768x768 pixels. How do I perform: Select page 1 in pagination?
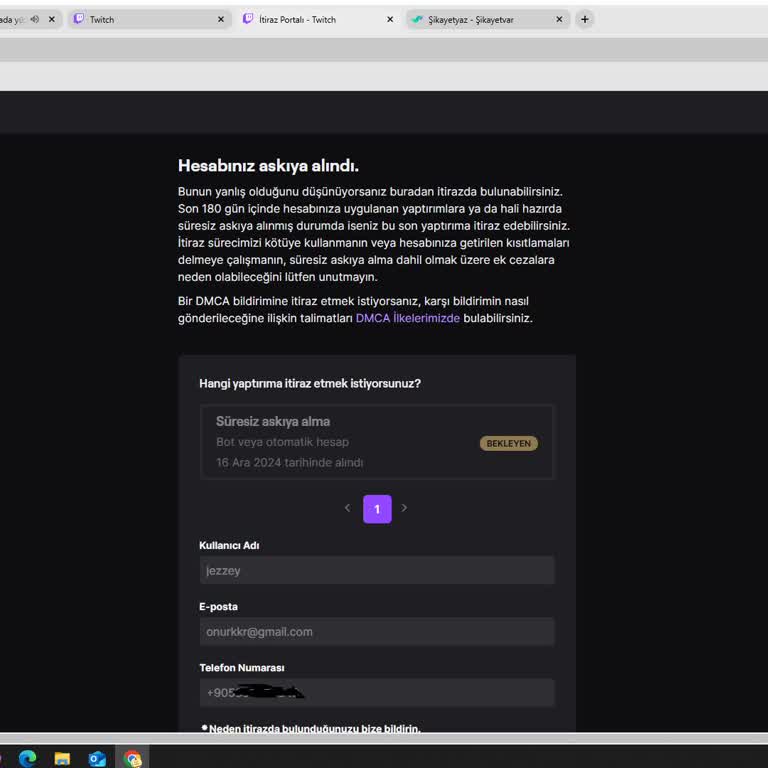[x=377, y=509]
